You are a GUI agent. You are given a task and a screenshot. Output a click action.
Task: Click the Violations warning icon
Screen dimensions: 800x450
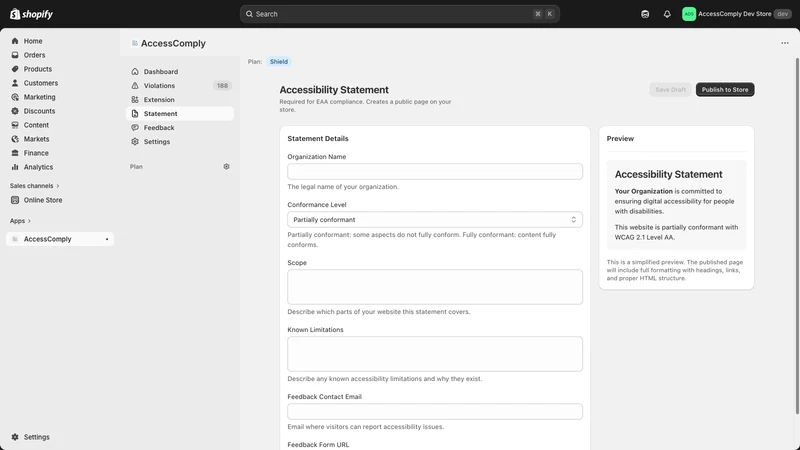tap(135, 86)
